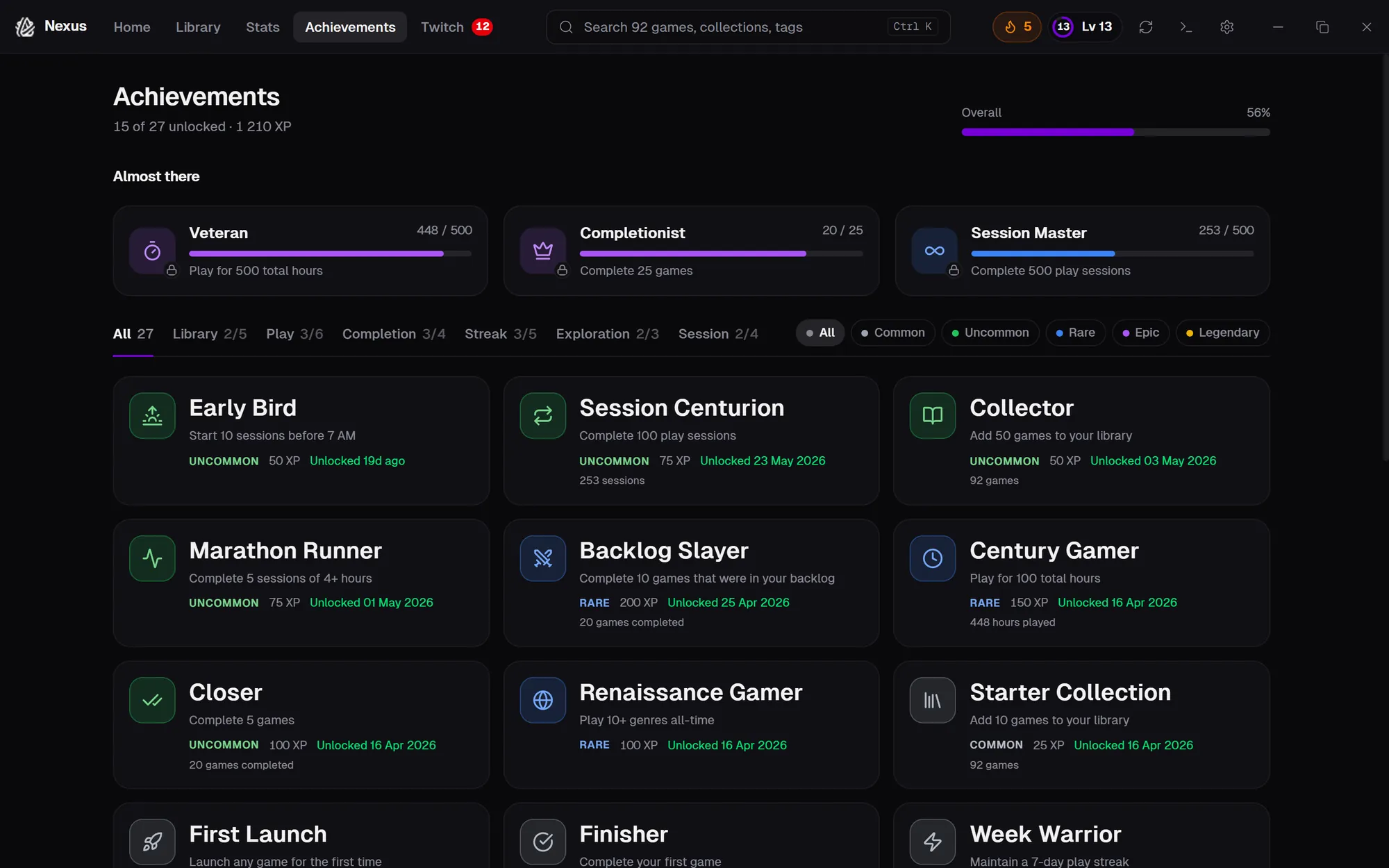The image size is (1389, 868).
Task: Click the Finisher circle-check icon
Action: pos(543,842)
